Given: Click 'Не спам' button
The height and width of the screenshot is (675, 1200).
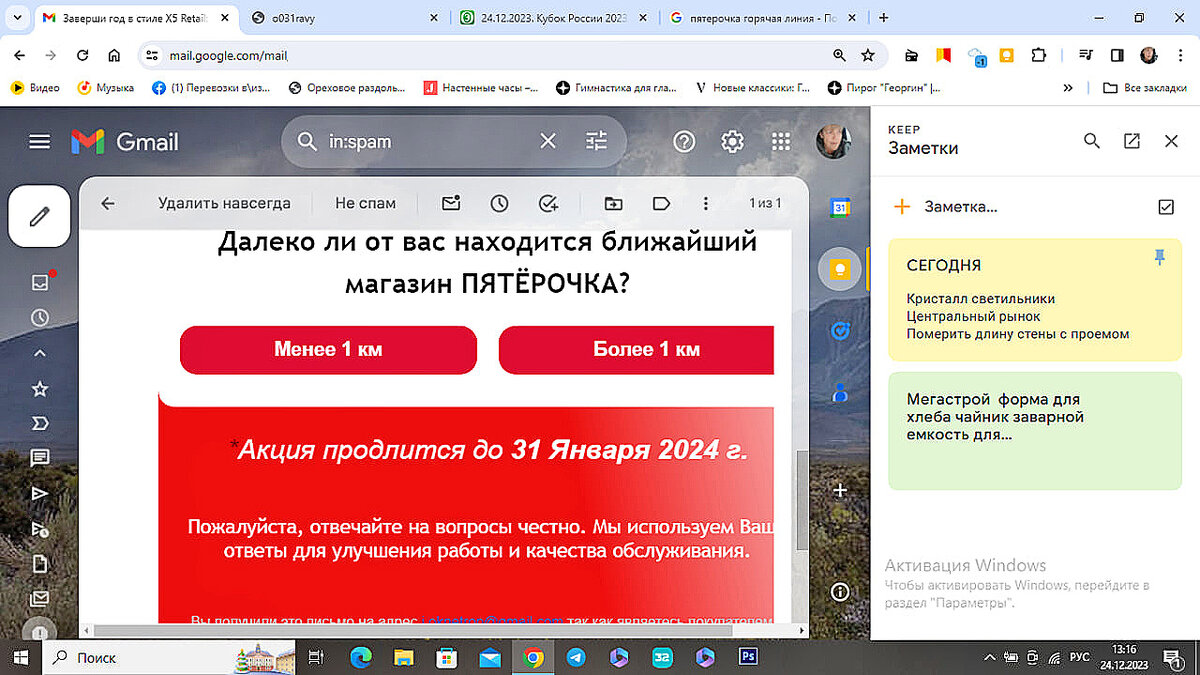Looking at the screenshot, I should (365, 203).
